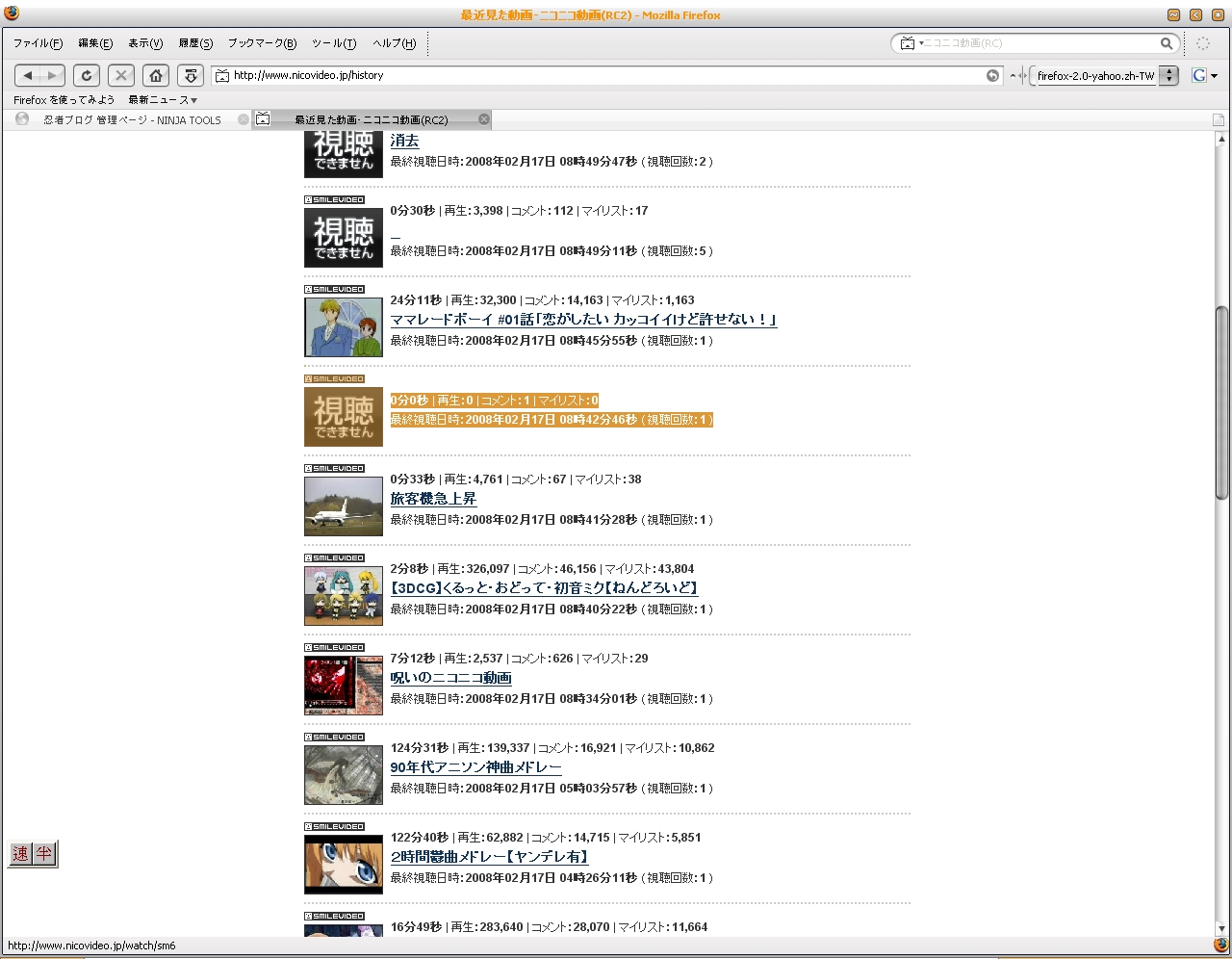Open a new tab with the page icon
Image resolution: width=1232 pixels, height=959 pixels.
click(1218, 119)
